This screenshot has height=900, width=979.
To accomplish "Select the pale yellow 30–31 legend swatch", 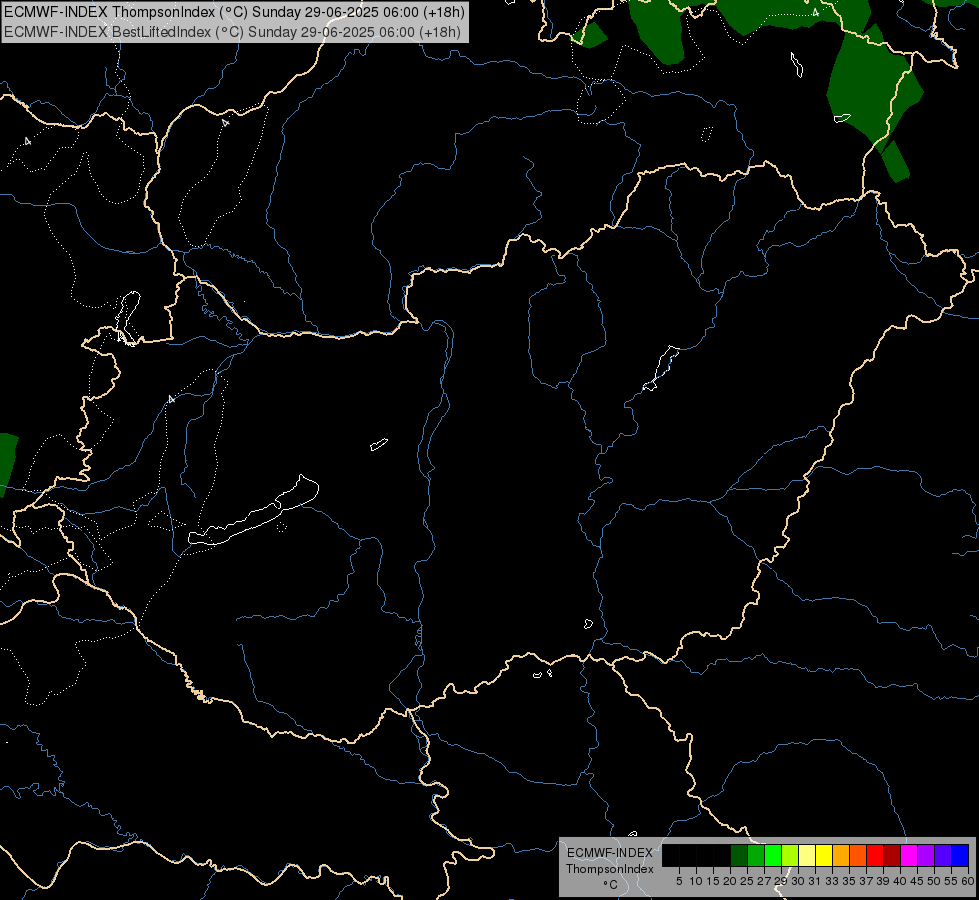I will tap(807, 855).
